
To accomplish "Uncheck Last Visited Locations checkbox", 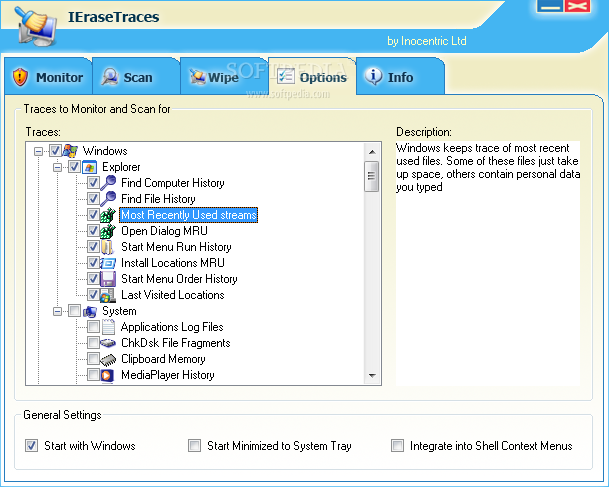I will pyautogui.click(x=93, y=294).
